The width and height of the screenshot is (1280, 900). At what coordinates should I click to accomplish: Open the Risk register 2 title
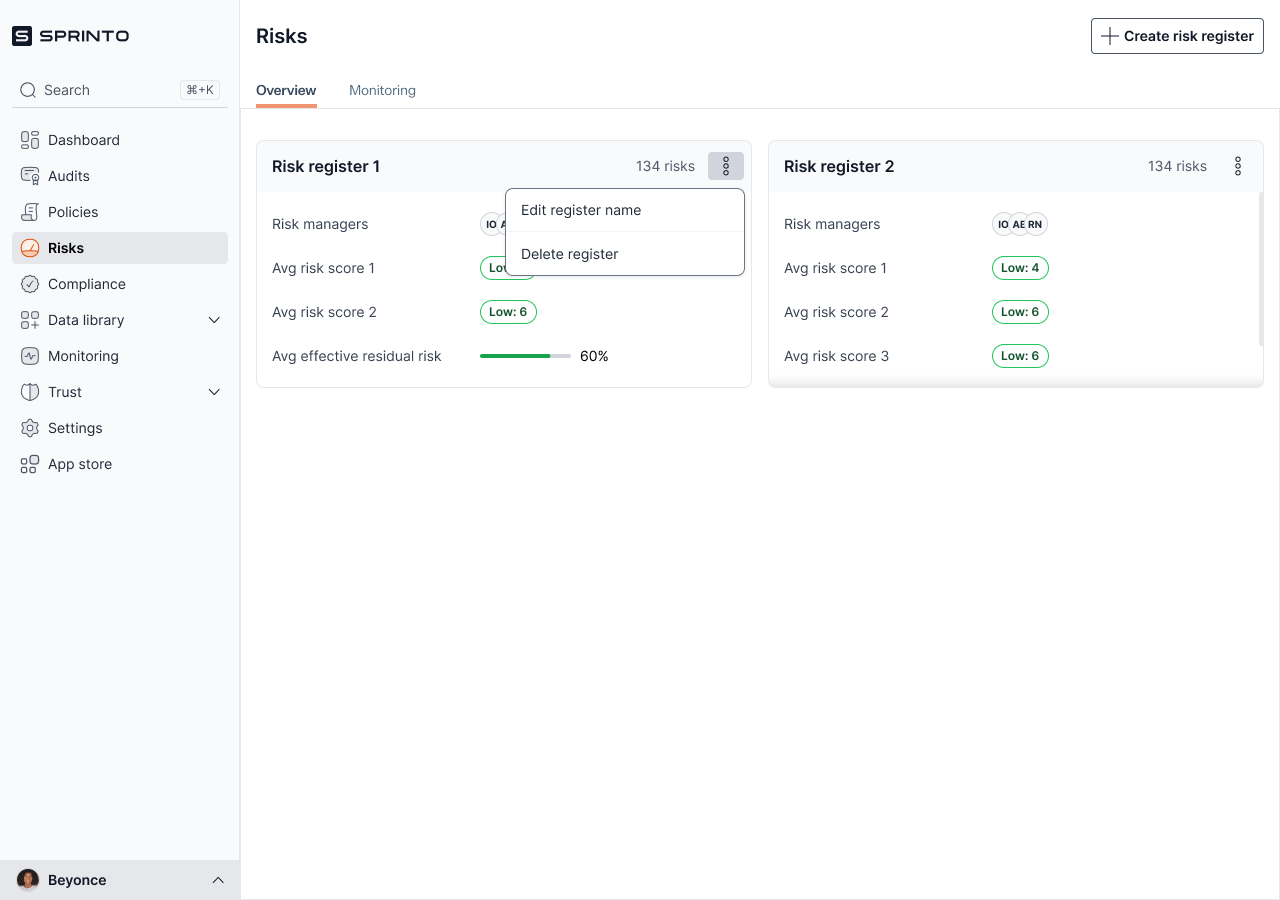point(839,166)
